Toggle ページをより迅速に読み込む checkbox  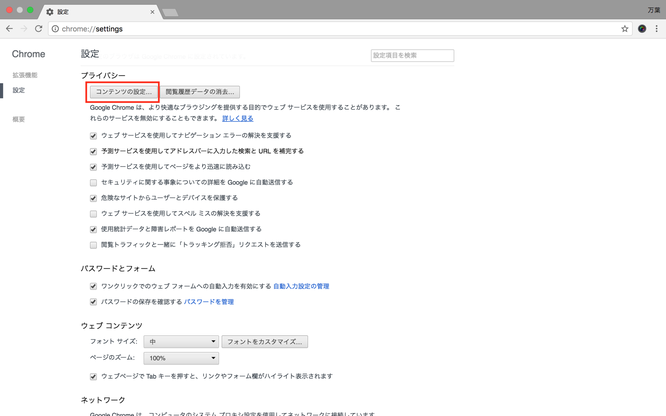93,167
